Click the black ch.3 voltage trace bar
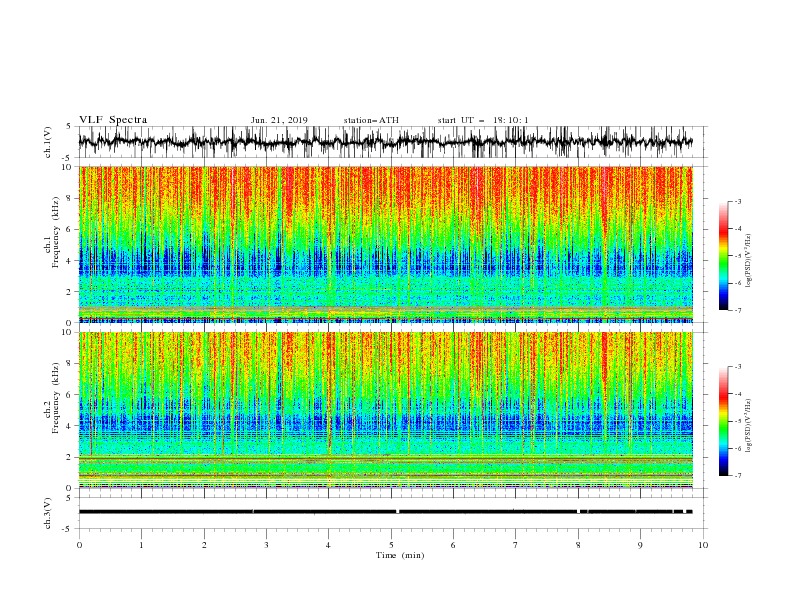 point(385,512)
